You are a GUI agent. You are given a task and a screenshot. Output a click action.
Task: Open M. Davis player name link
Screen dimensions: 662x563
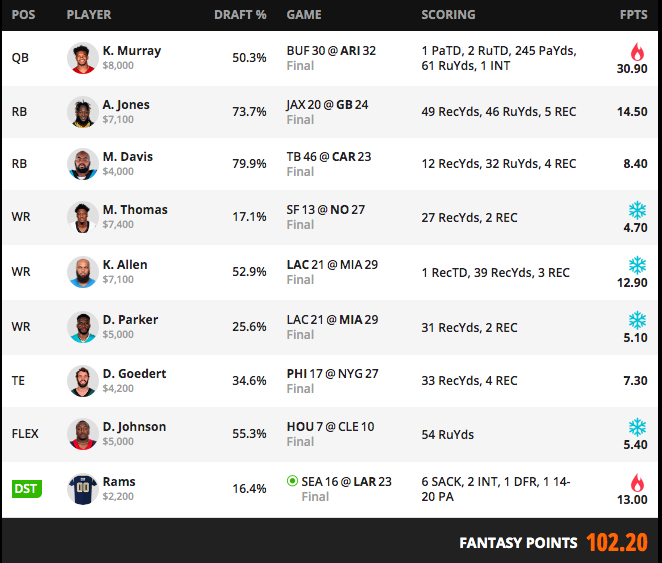(128, 157)
